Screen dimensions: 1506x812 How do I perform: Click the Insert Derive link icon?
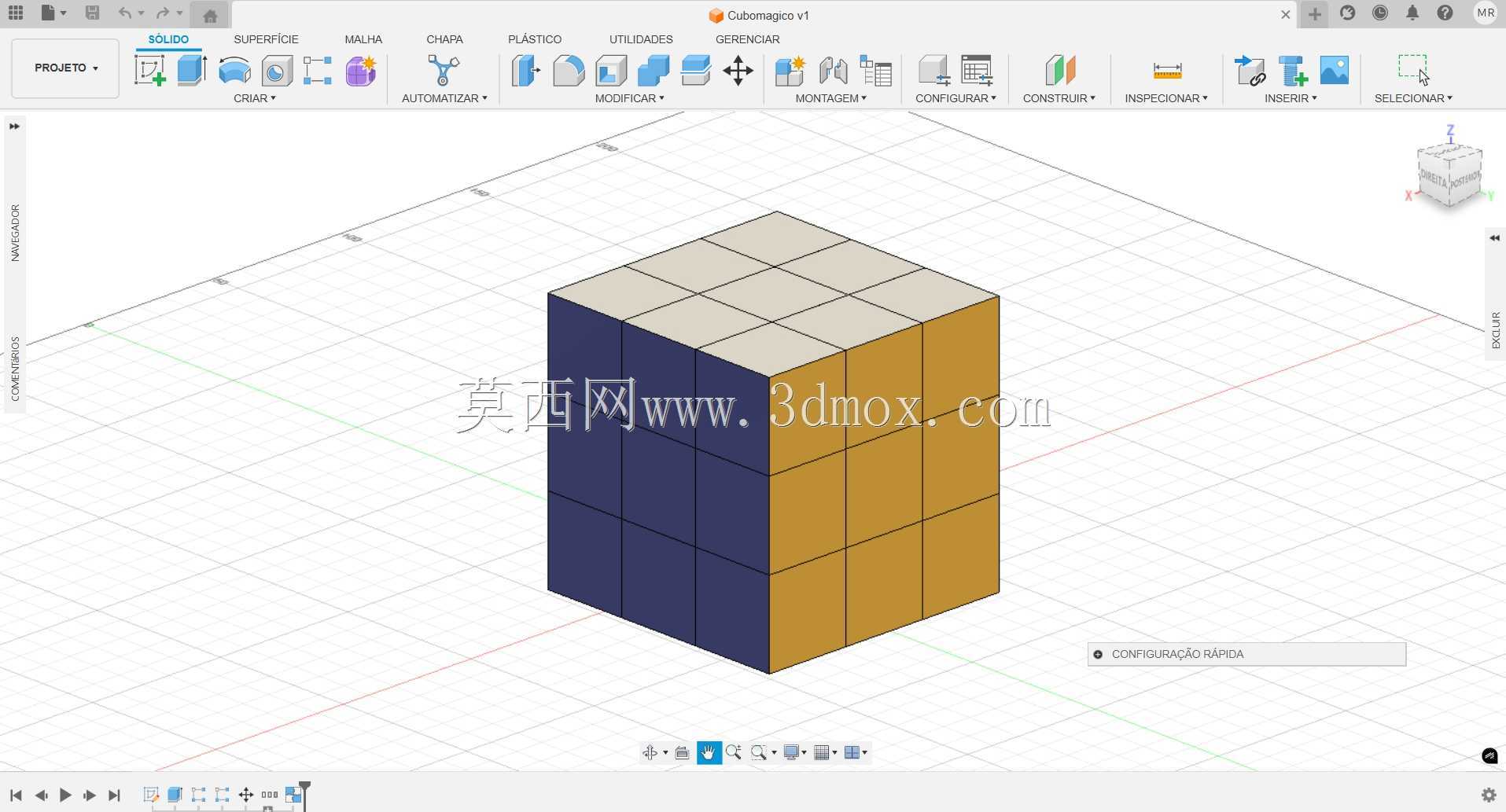pos(1250,71)
